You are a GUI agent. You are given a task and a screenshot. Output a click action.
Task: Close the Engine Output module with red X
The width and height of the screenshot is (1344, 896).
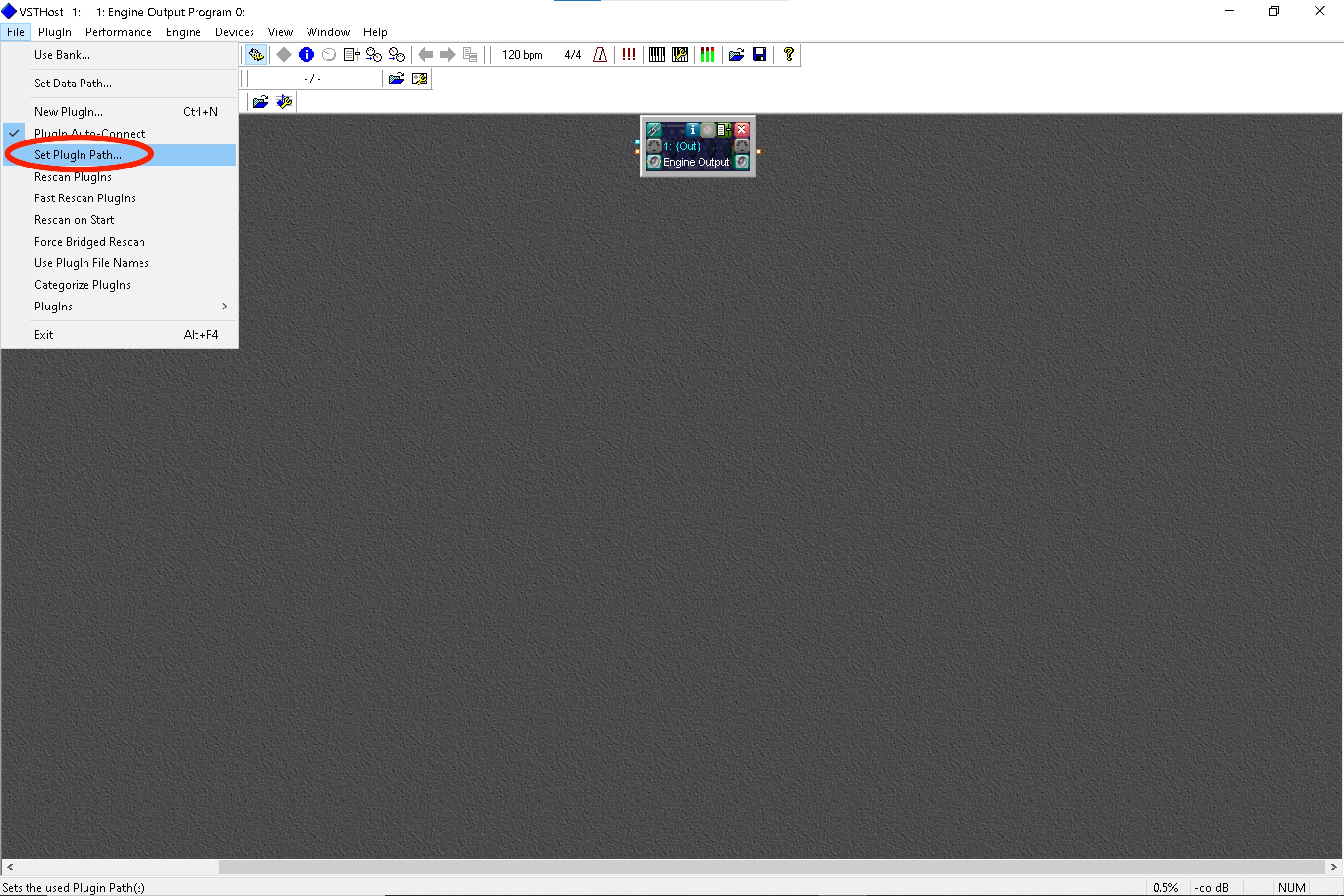pyautogui.click(x=741, y=129)
